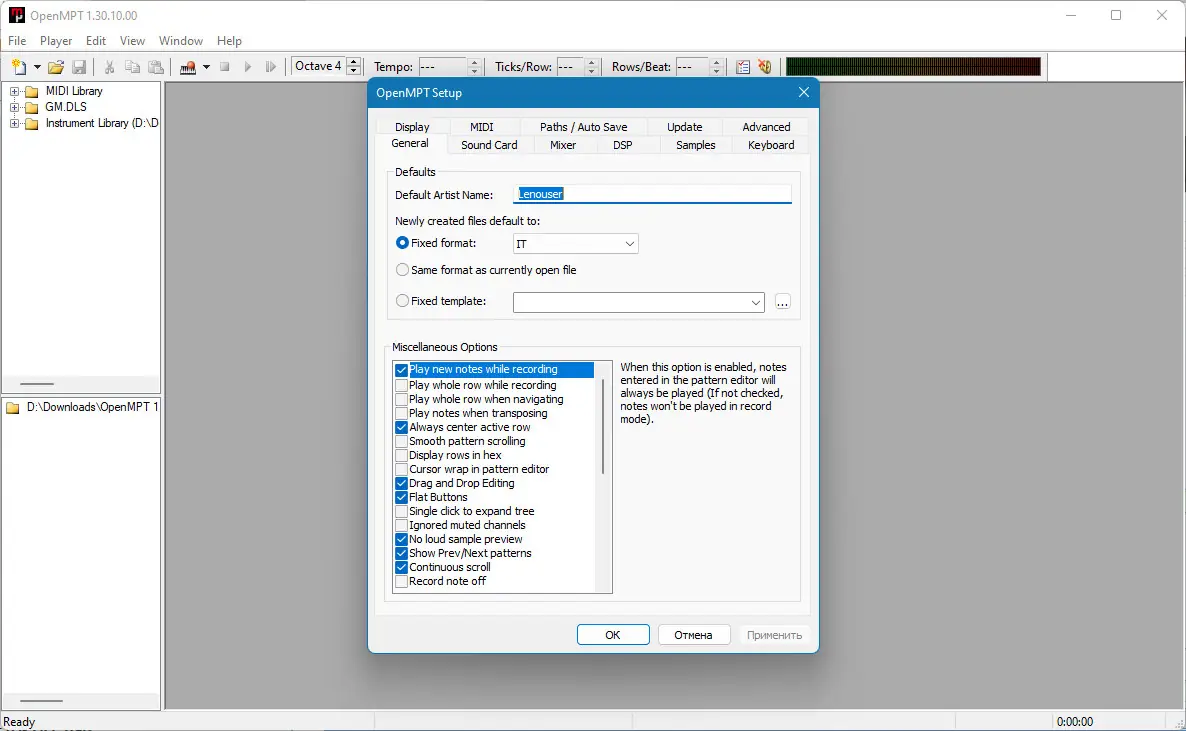Open the Fixed template dropdown
This screenshot has width=1186, height=731.
(x=638, y=302)
